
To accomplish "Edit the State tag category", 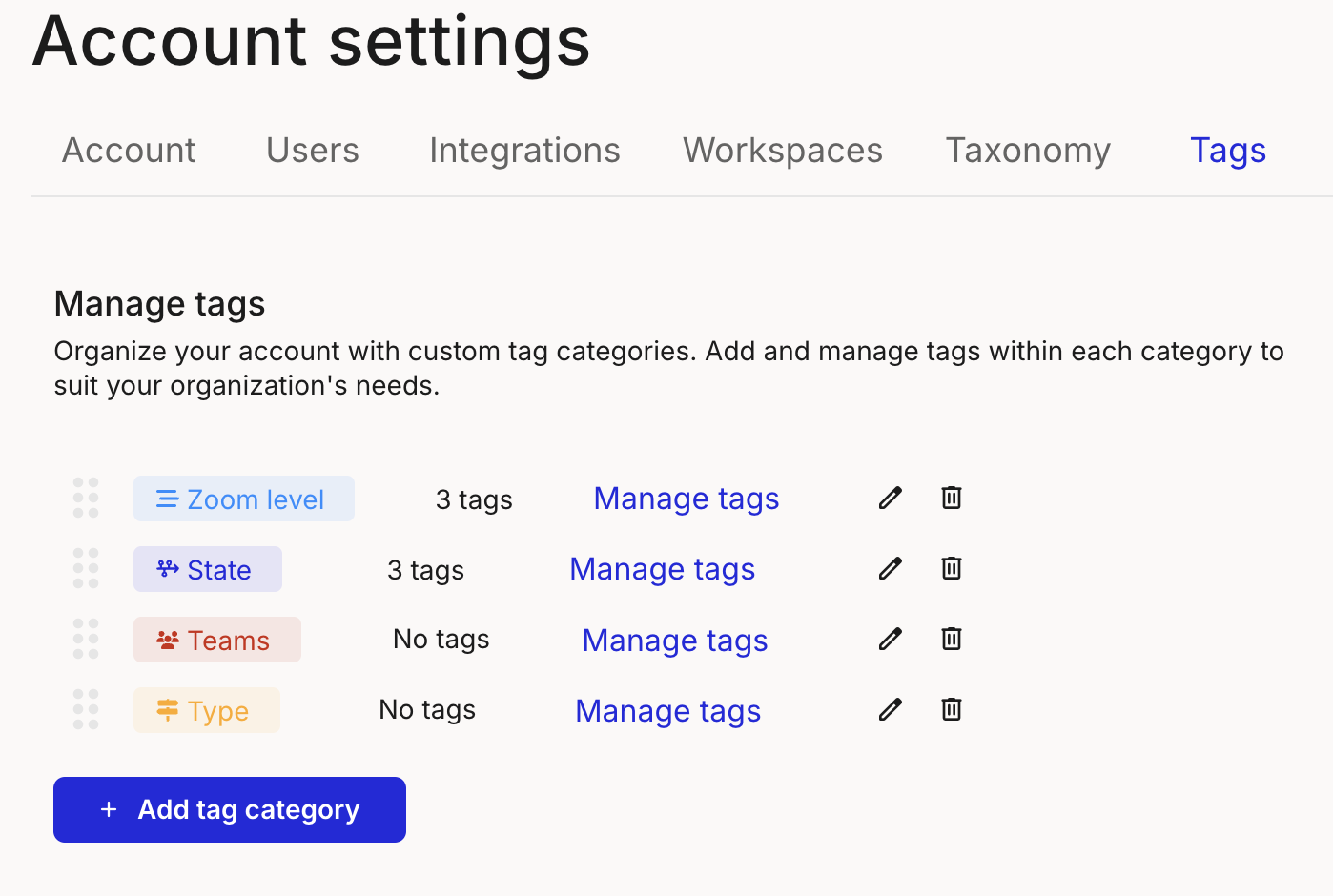I will [890, 568].
